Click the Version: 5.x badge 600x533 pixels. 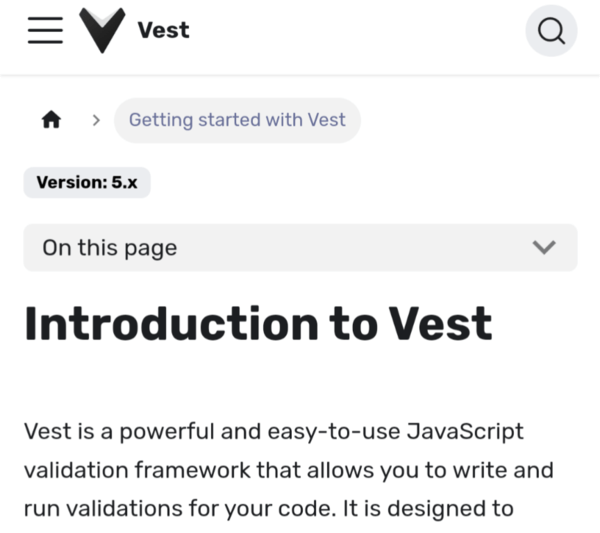click(87, 183)
